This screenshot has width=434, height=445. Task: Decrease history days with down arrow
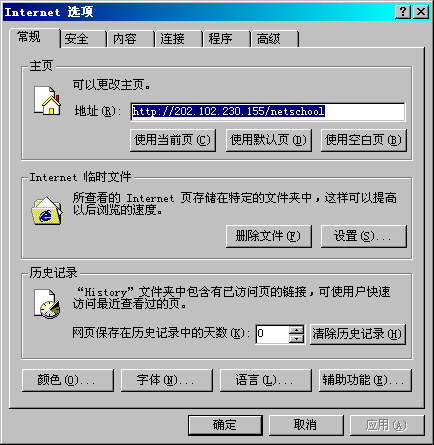pyautogui.click(x=296, y=339)
